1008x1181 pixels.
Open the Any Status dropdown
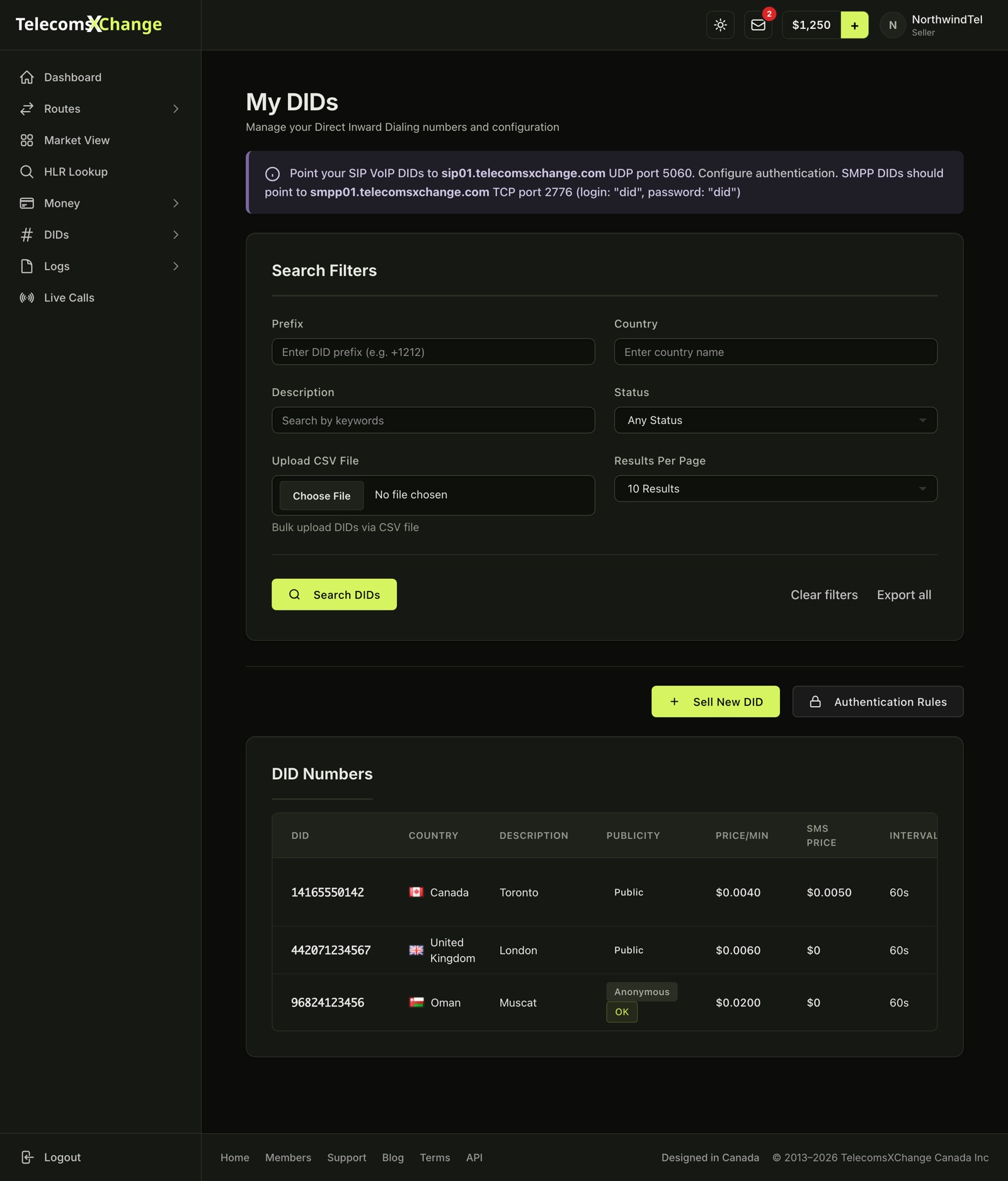[776, 420]
